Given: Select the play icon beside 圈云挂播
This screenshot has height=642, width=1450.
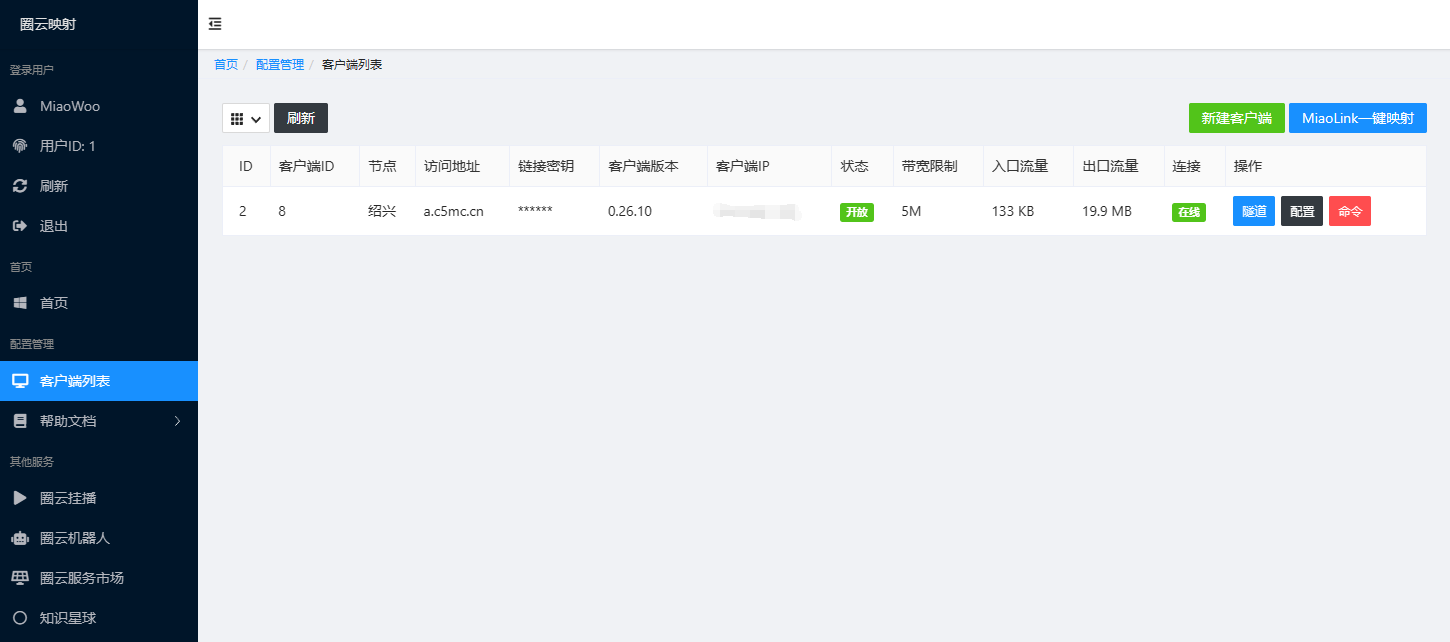Looking at the screenshot, I should (x=22, y=497).
